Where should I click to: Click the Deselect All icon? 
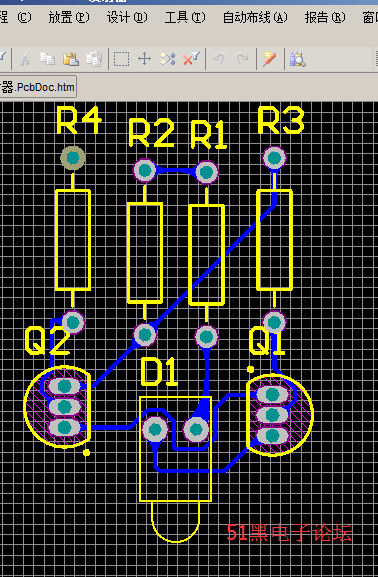click(x=168, y=59)
